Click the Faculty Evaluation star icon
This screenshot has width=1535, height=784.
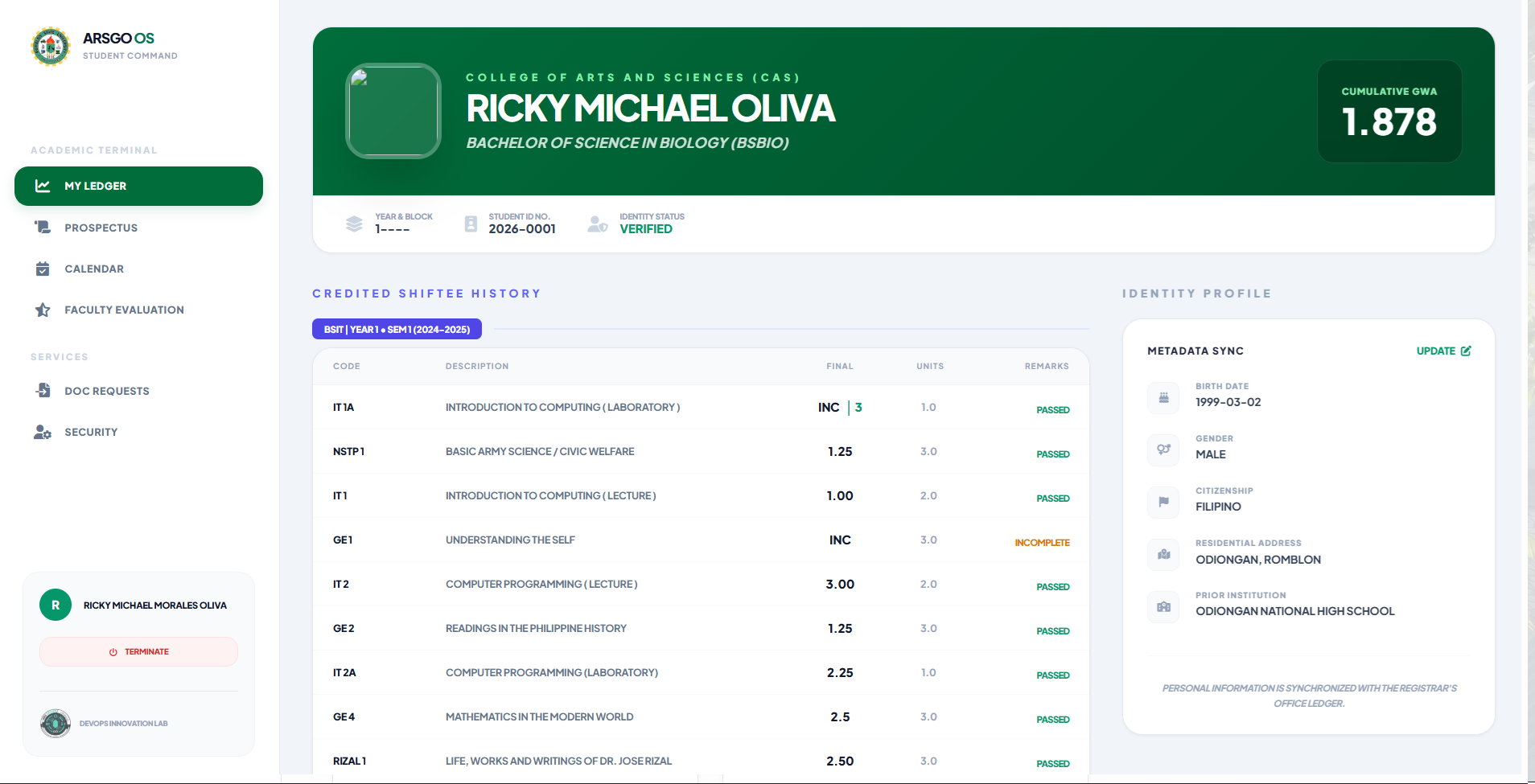point(43,310)
